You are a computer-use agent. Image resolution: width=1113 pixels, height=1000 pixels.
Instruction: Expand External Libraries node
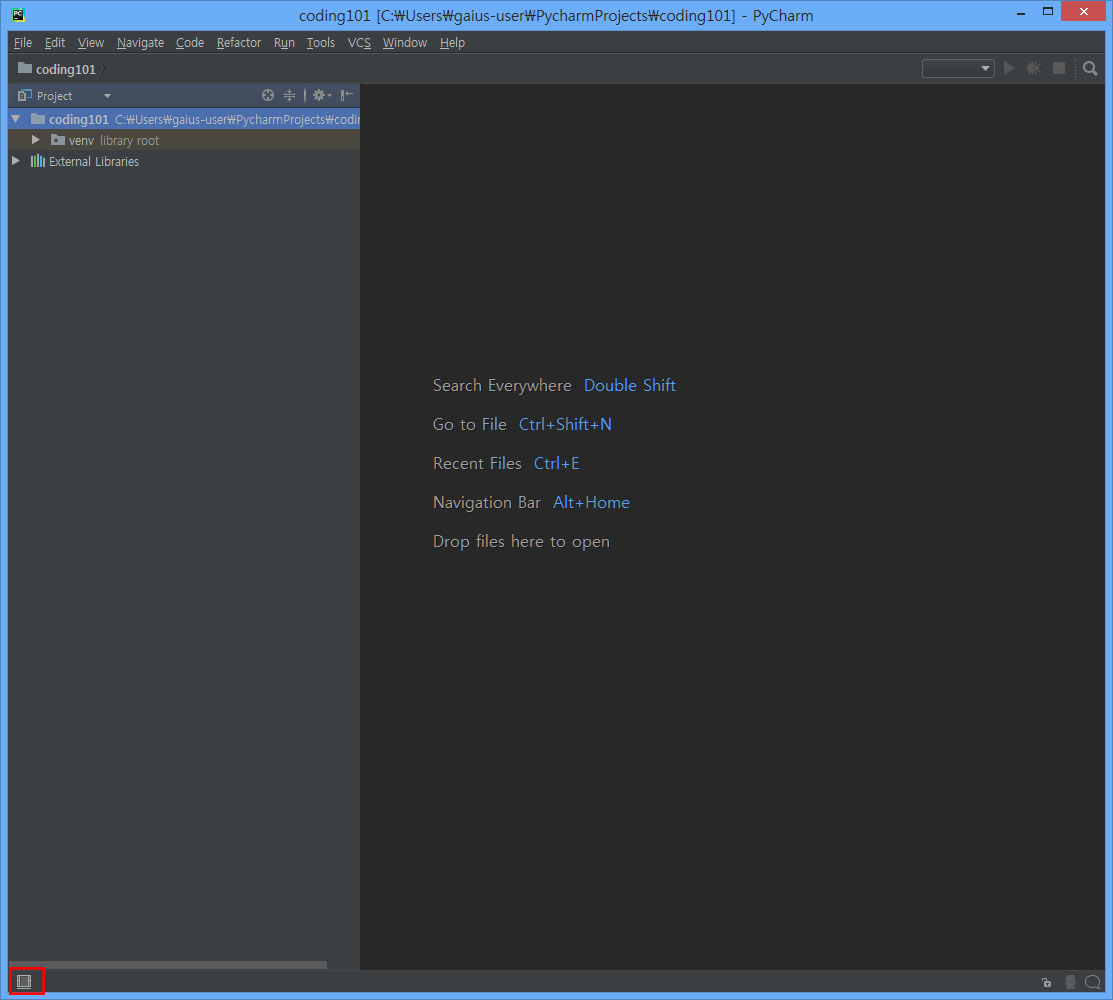pyautogui.click(x=15, y=161)
